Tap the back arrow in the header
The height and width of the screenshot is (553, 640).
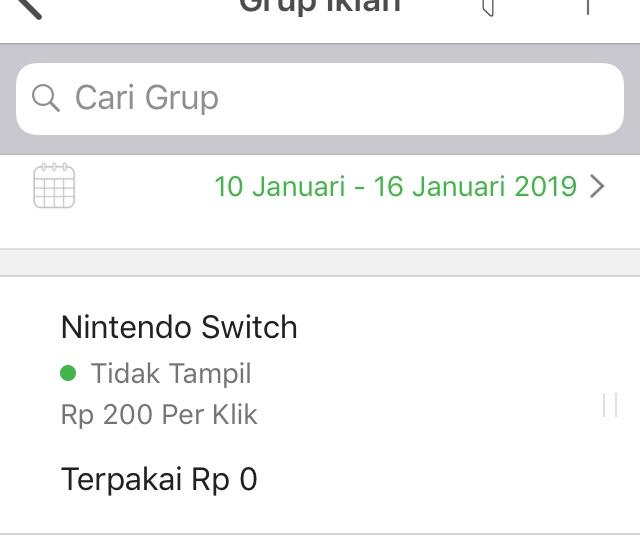tap(28, 8)
